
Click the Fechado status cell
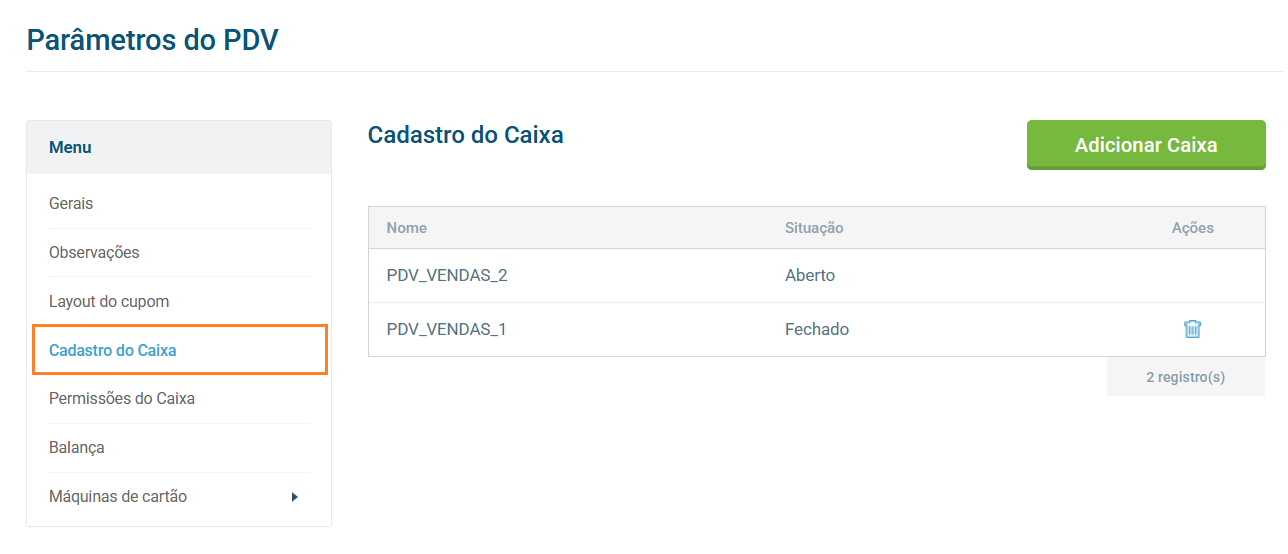817,329
